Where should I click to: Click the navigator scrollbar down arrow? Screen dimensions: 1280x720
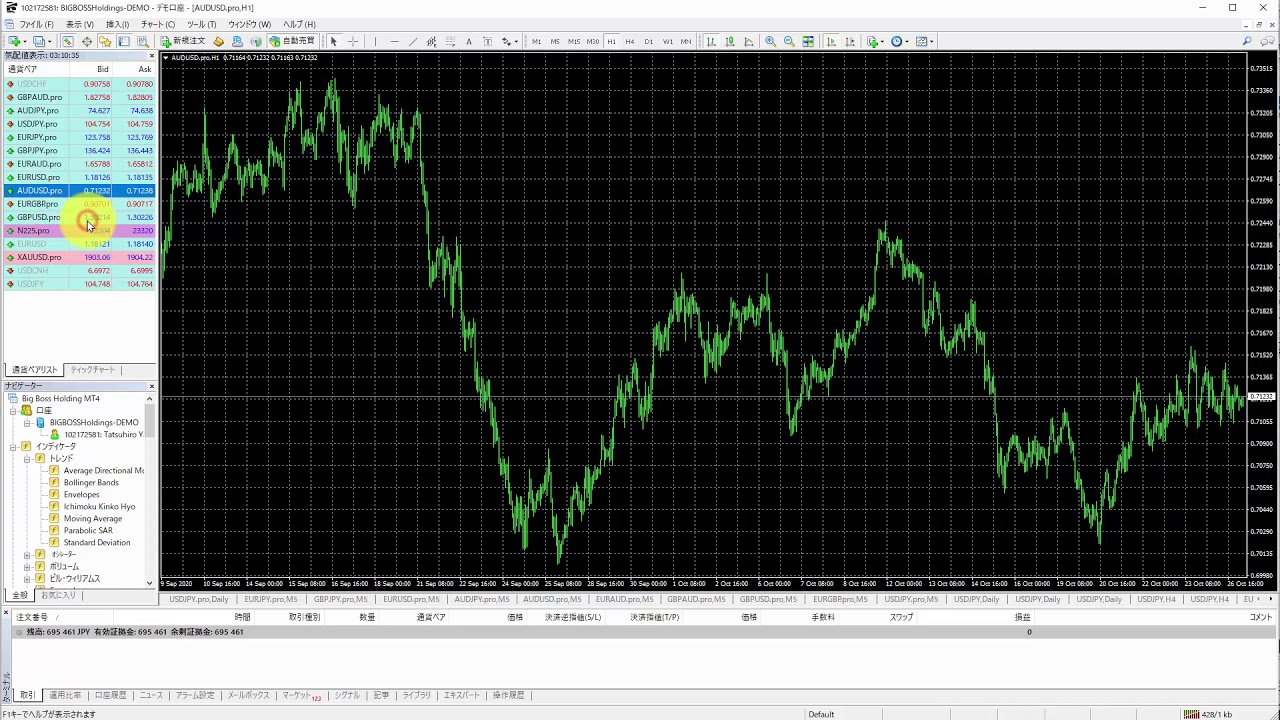pyautogui.click(x=150, y=583)
